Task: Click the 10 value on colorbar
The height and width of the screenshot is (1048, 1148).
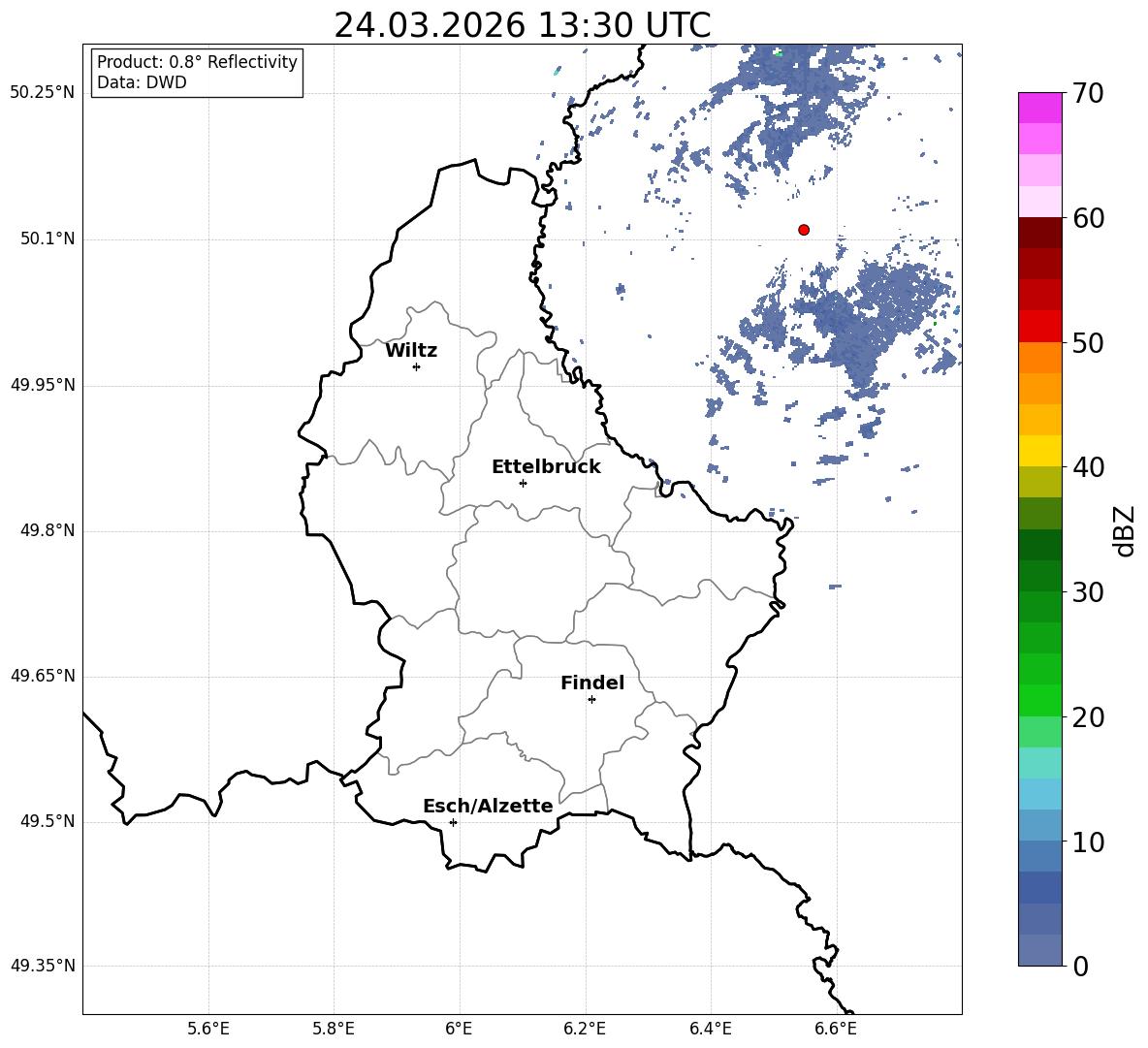Action: click(1088, 842)
